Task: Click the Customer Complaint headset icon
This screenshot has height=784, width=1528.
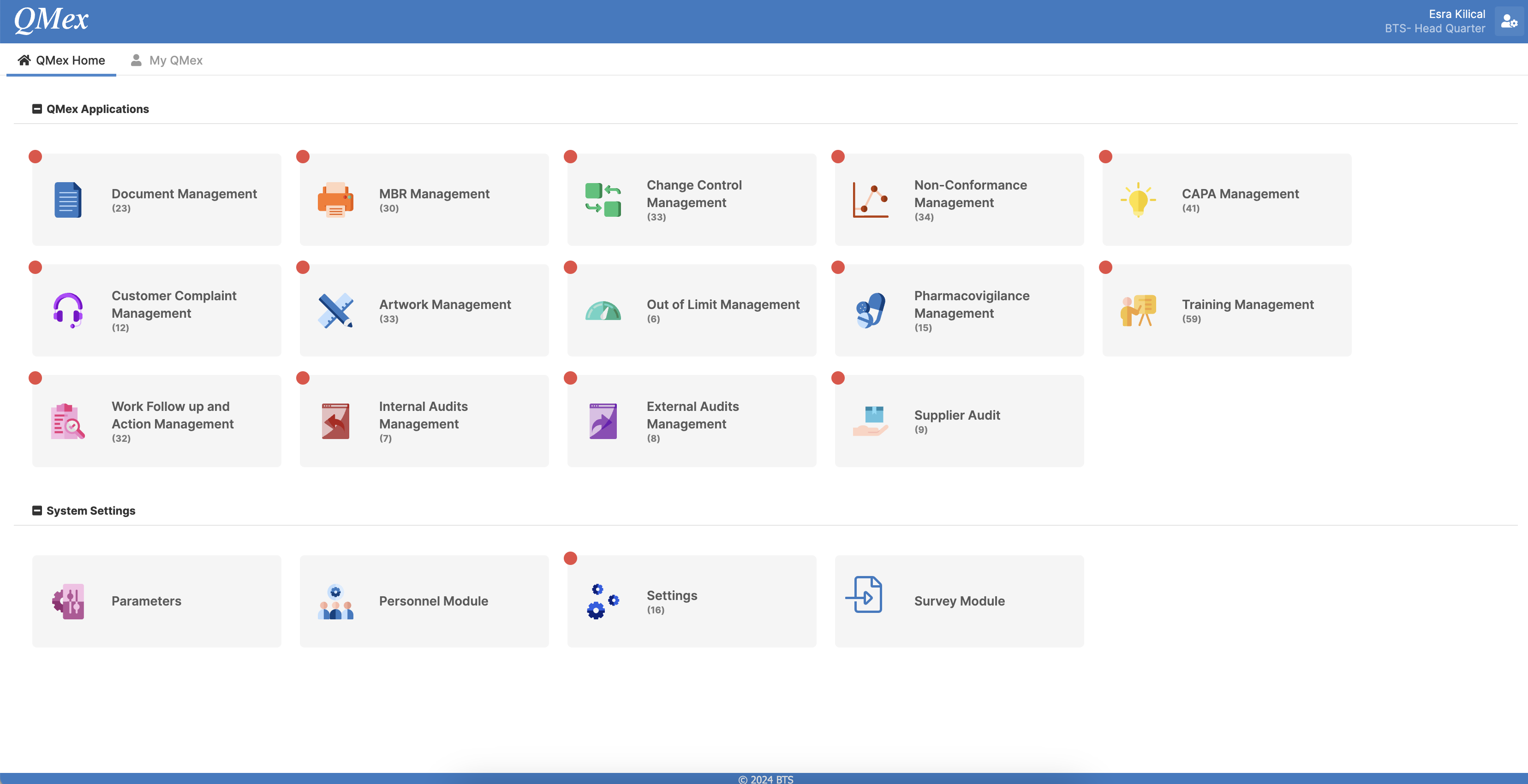Action: click(x=68, y=310)
